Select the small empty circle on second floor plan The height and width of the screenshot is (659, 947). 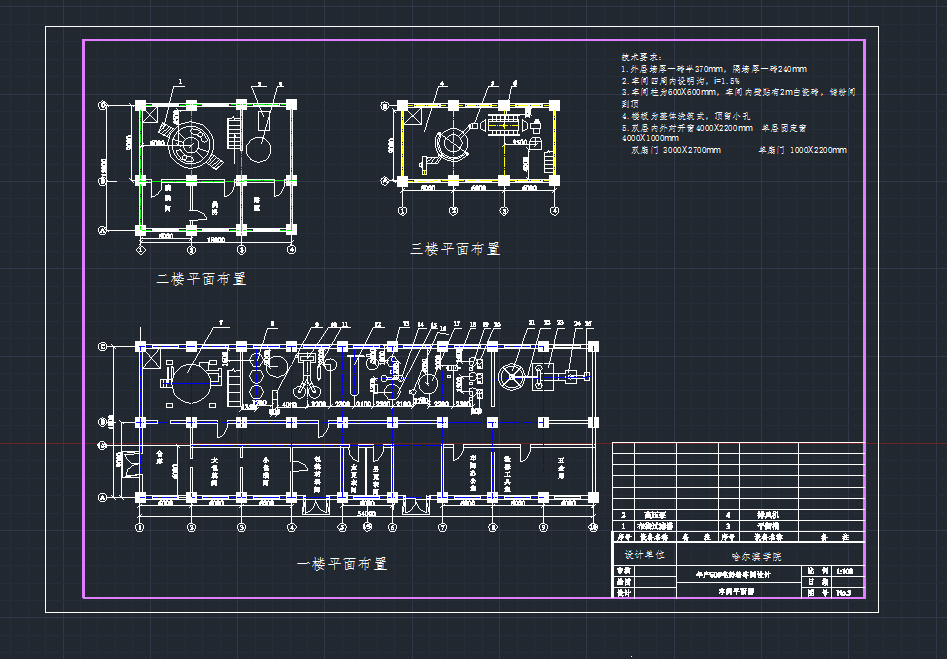(x=258, y=150)
